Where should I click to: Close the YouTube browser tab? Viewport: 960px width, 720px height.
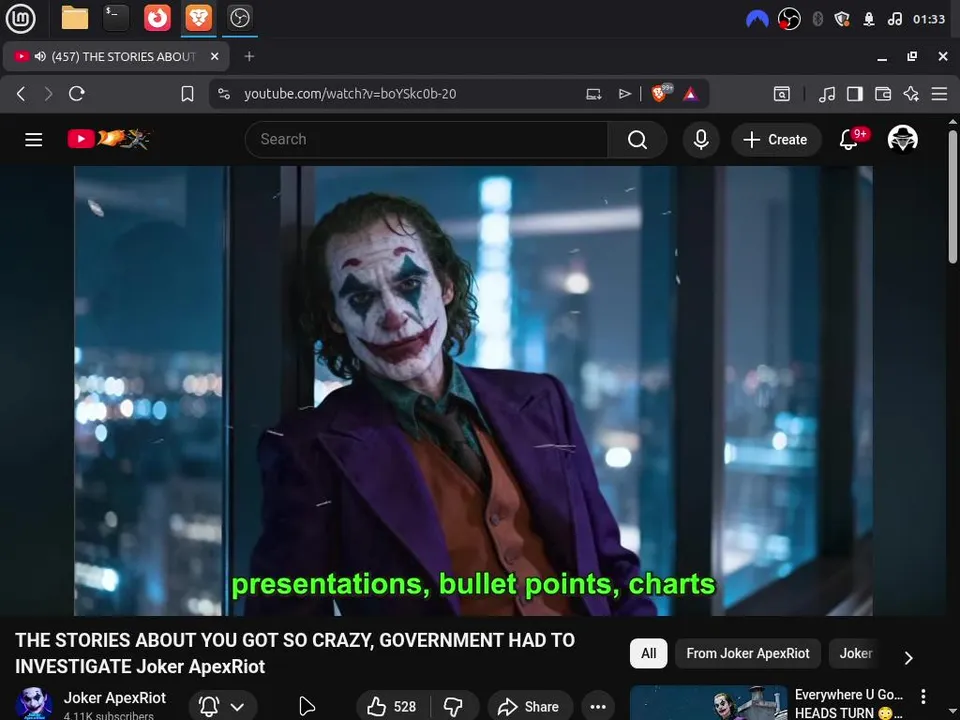(214, 56)
